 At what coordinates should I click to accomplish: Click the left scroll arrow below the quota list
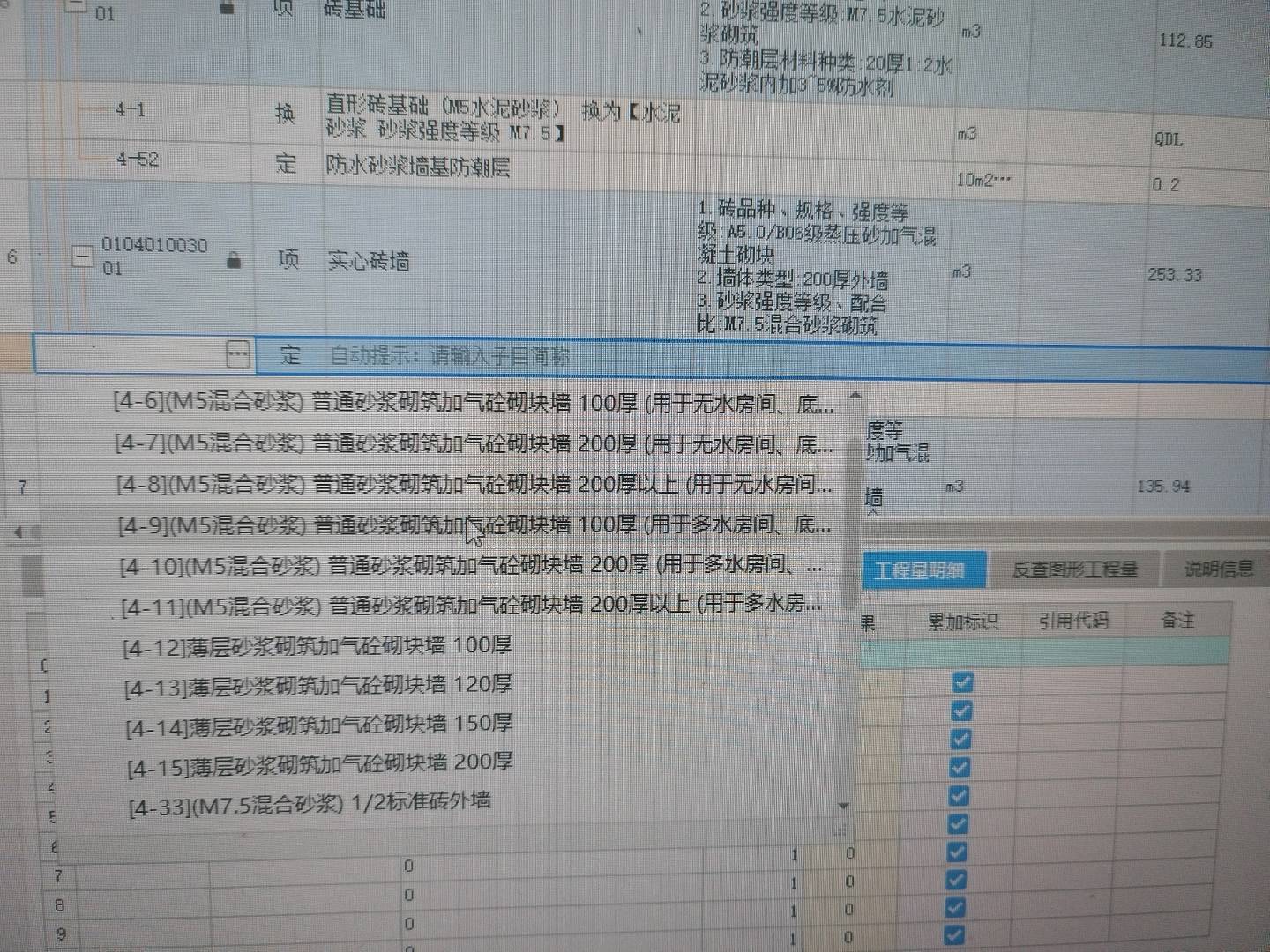point(17,532)
